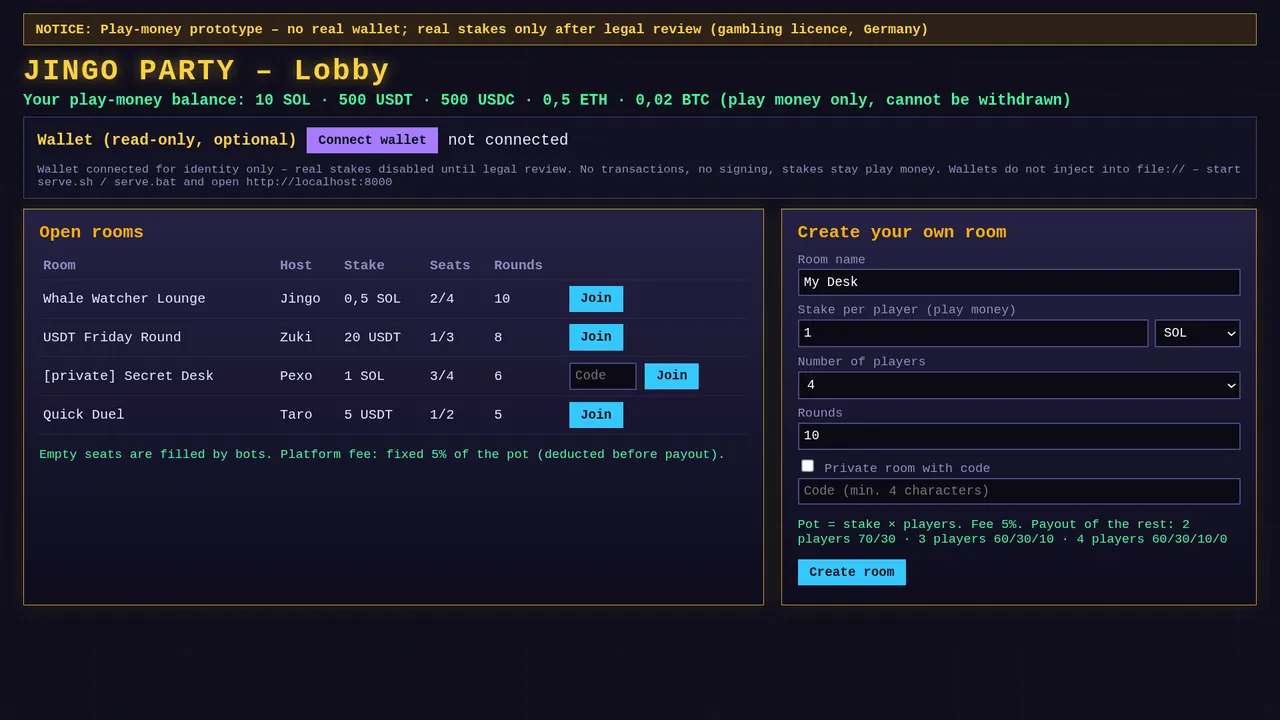Click the Rounds column header
Screen dimensions: 1280x720
(518, 265)
